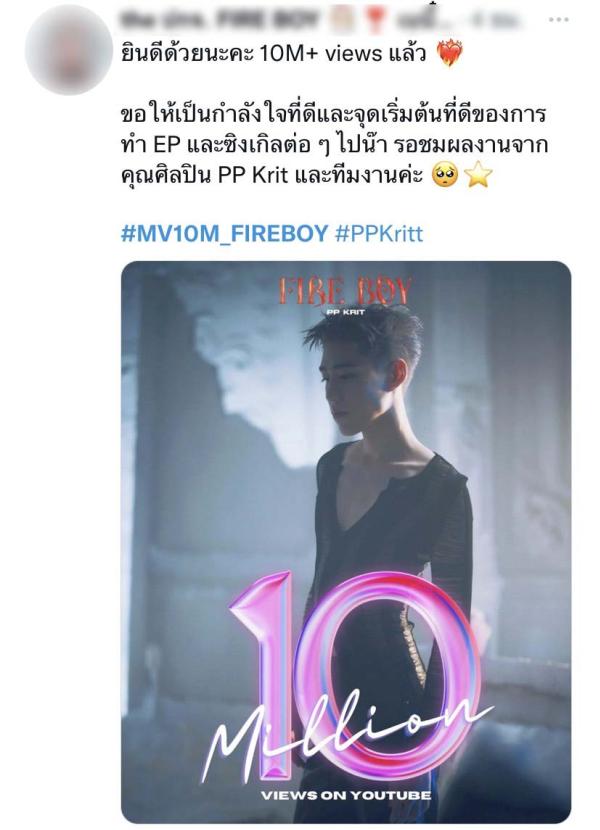Open the #MV10M_FIREBOY hashtag
The image size is (600, 830).
(225, 233)
